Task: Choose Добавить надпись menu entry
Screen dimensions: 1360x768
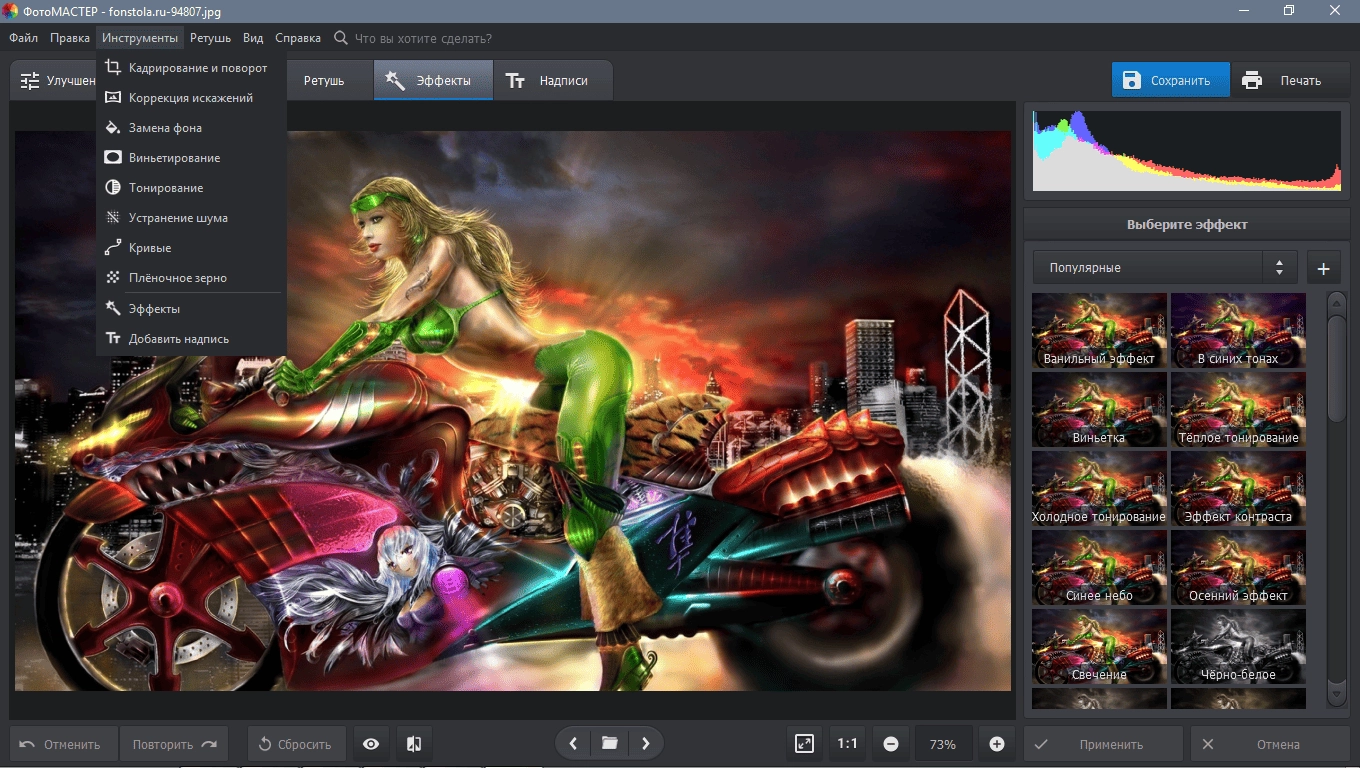Action: [191, 339]
